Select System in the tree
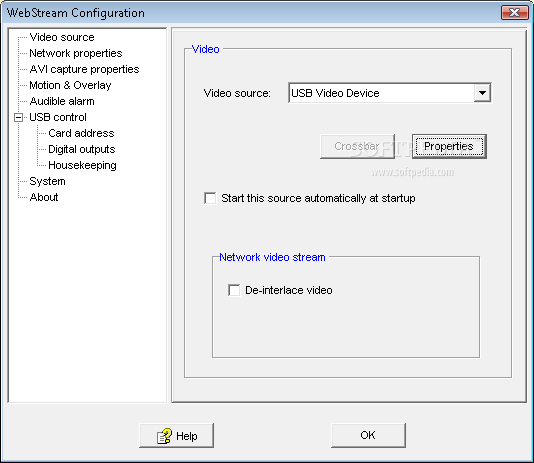 coord(47,181)
